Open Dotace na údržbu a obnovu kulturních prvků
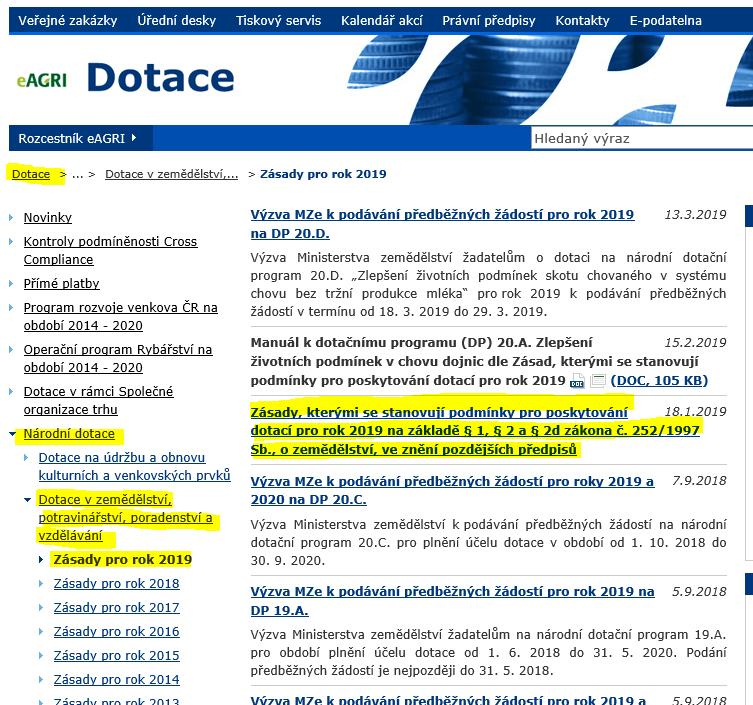This screenshot has width=753, height=705. [134, 466]
